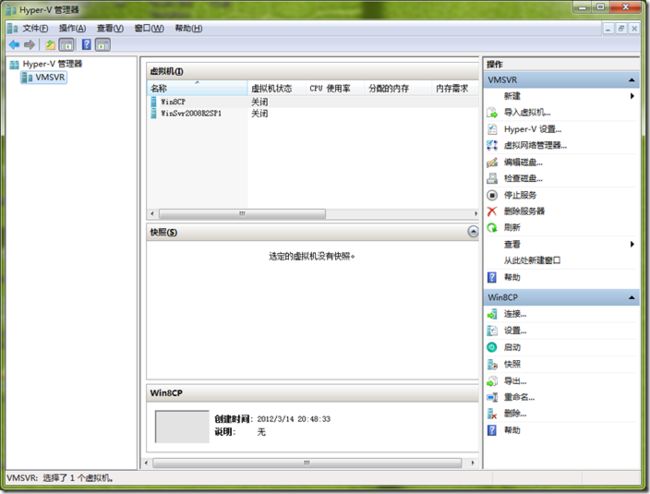
Task: Open the 文件(F) menu
Action: tap(35, 28)
